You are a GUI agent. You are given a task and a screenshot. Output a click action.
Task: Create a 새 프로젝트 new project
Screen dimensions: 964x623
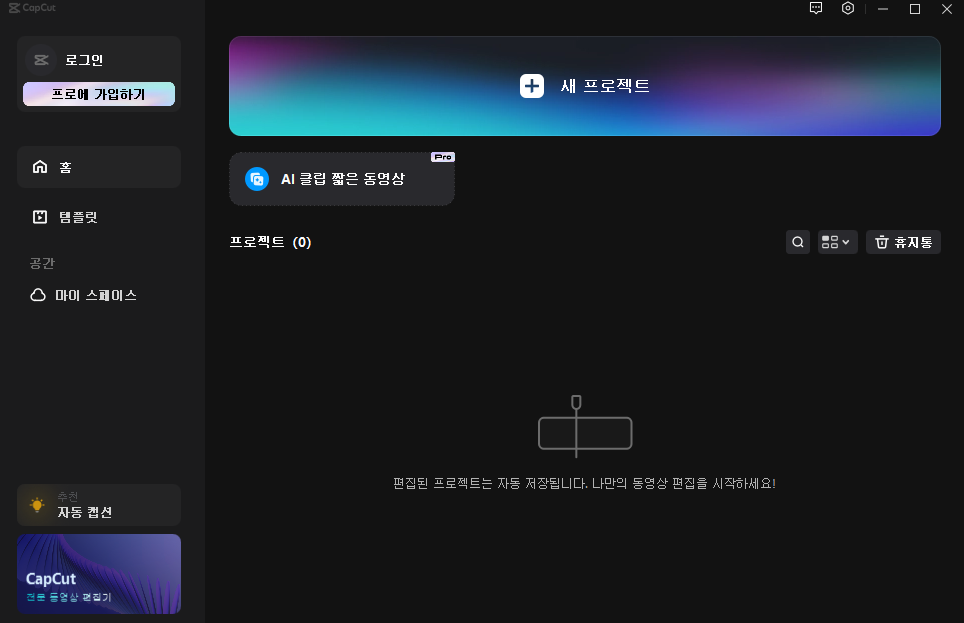click(x=585, y=86)
